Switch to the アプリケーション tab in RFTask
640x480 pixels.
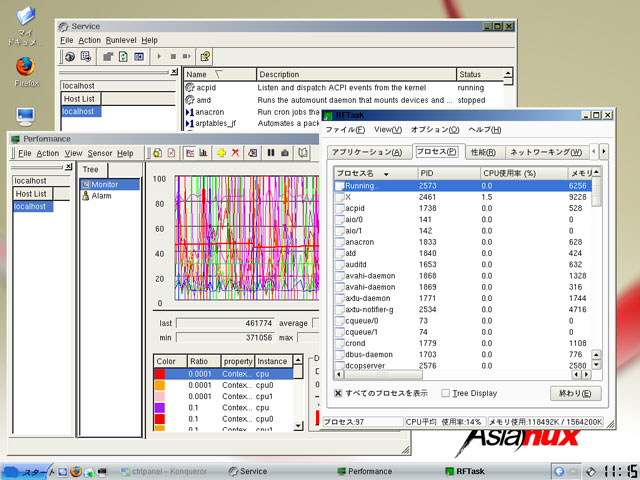[x=367, y=152]
